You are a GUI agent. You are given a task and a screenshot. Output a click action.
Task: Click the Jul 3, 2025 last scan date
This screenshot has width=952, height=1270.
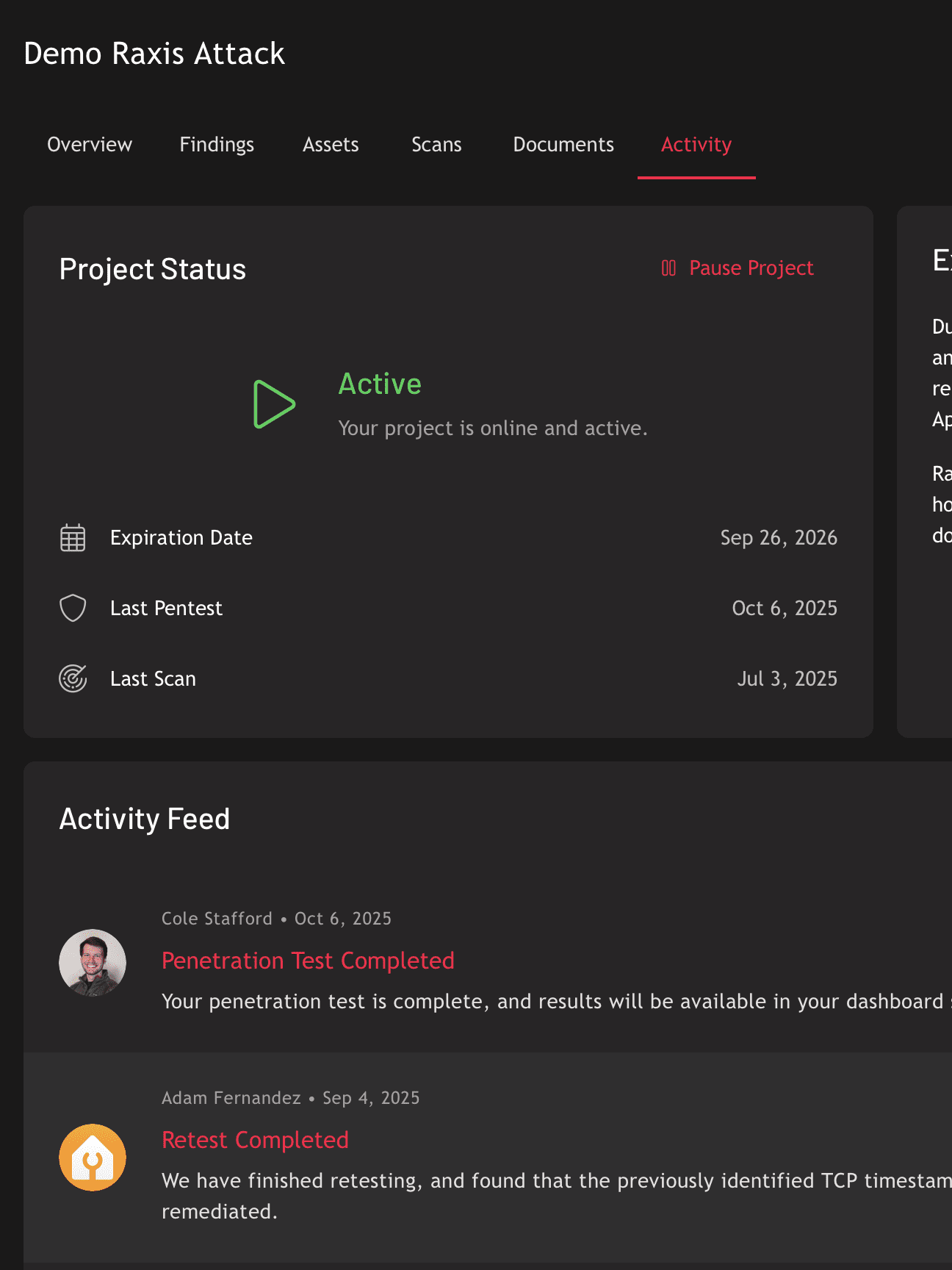(x=787, y=678)
